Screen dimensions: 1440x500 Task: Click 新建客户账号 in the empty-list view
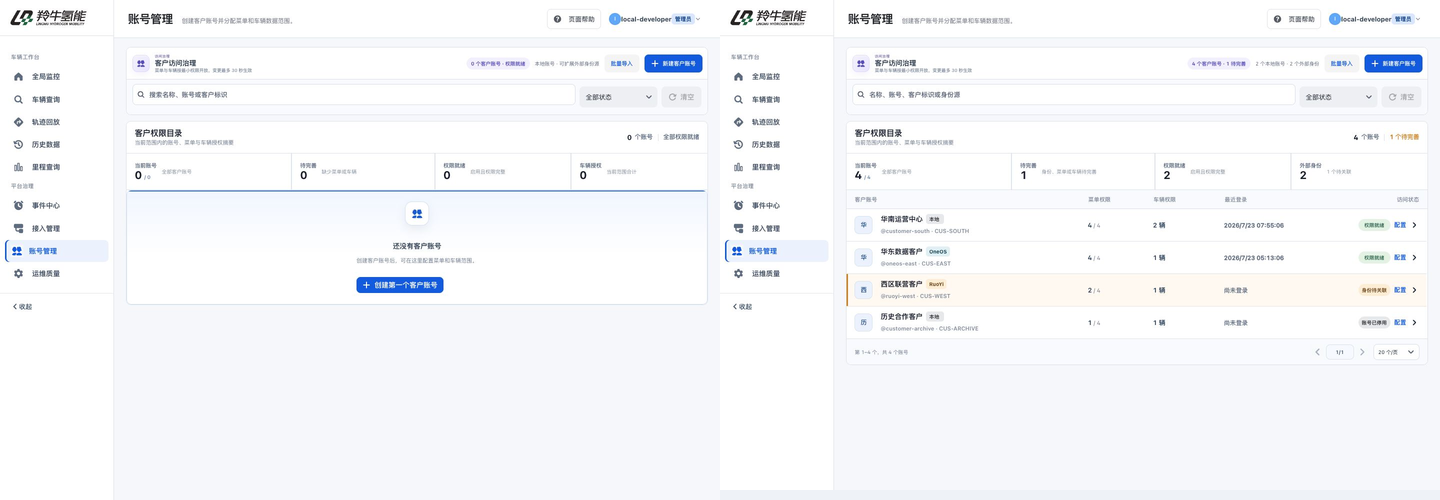pyautogui.click(x=673, y=63)
